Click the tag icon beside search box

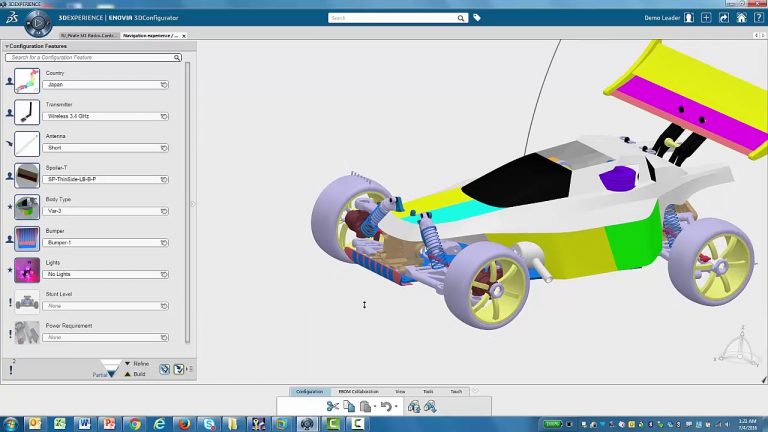(x=477, y=18)
